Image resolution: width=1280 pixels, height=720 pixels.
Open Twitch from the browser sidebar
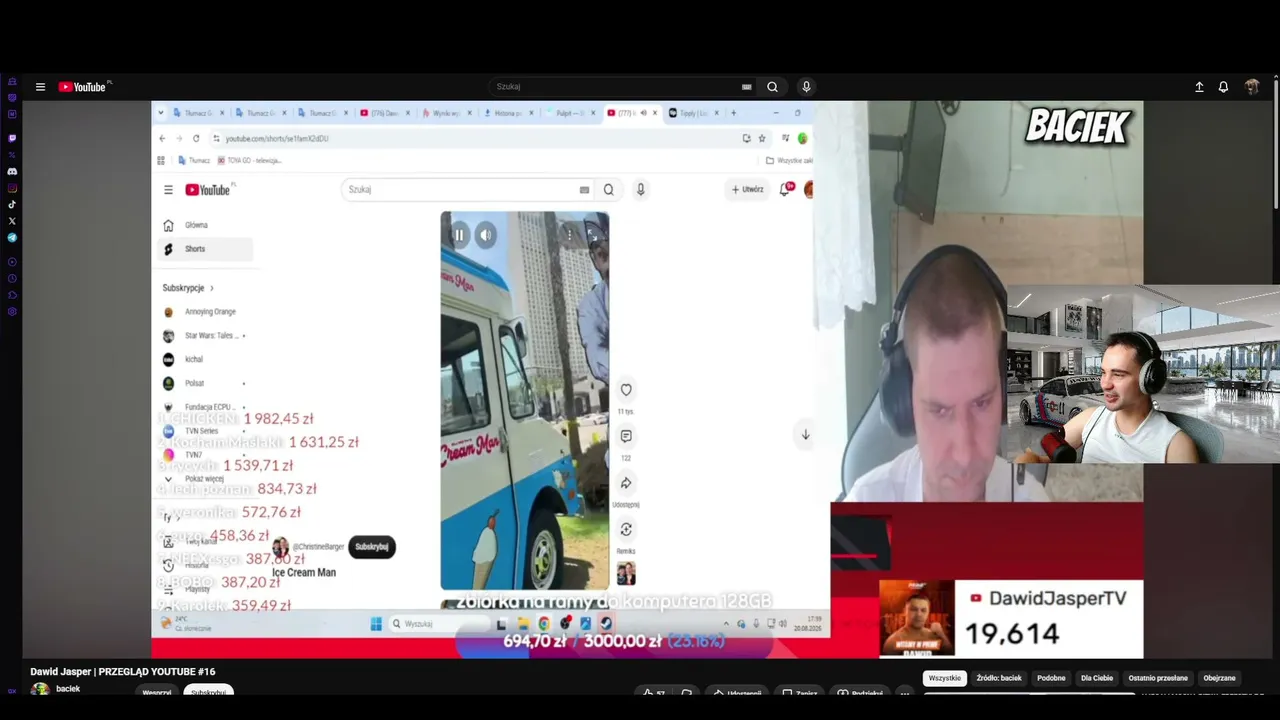[x=12, y=138]
